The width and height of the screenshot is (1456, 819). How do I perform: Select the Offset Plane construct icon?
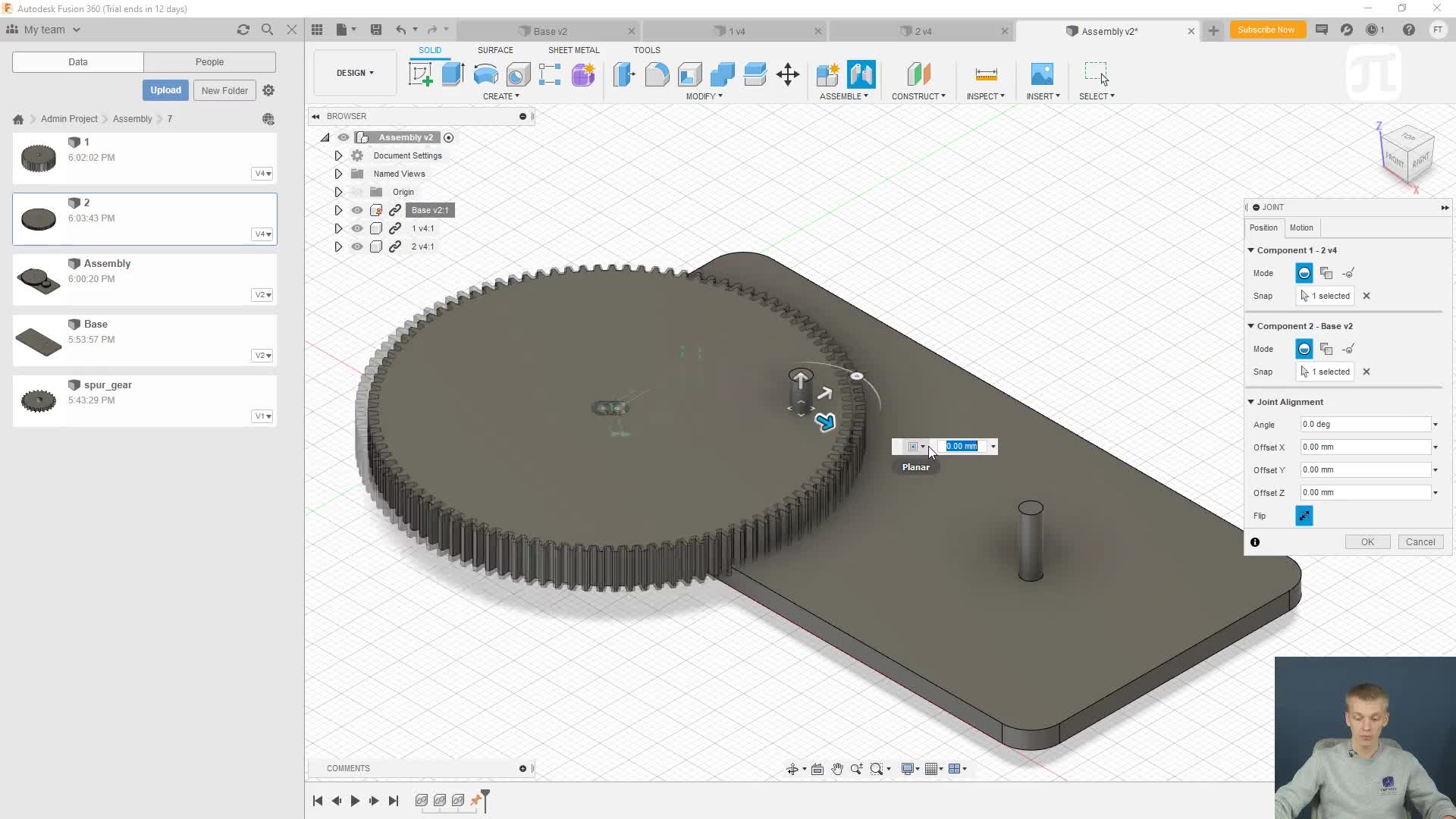918,74
